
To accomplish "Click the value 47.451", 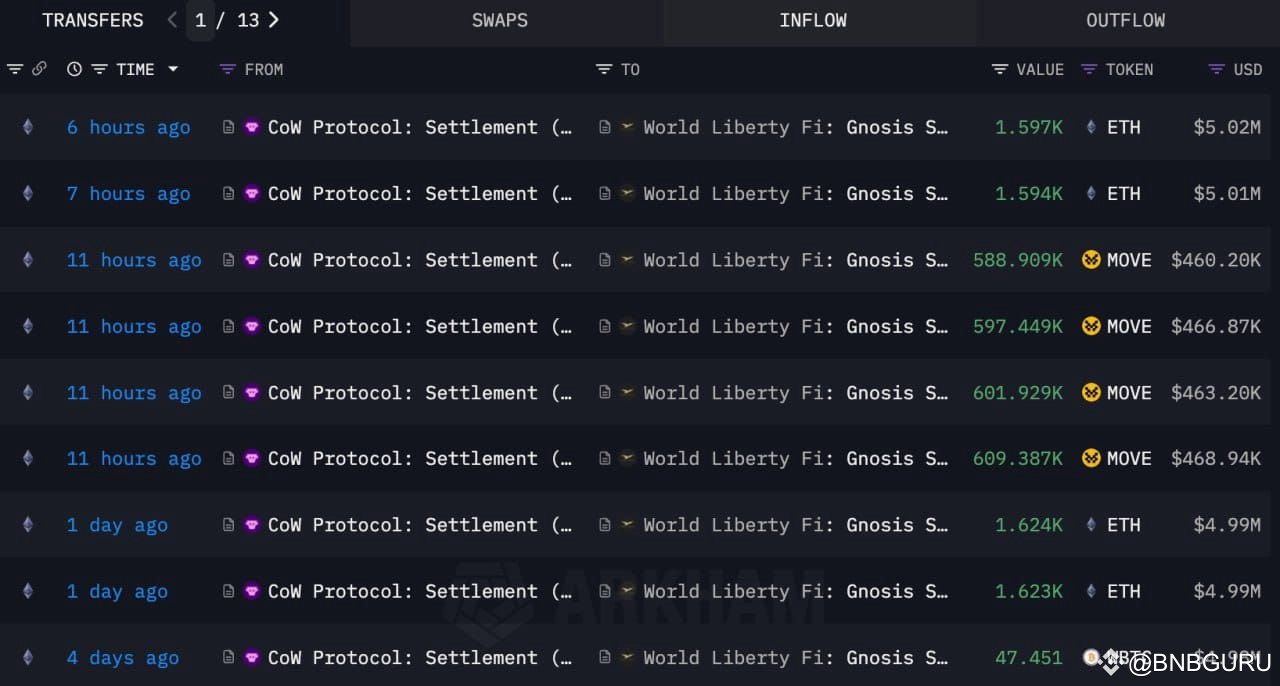I will click(x=1029, y=657).
